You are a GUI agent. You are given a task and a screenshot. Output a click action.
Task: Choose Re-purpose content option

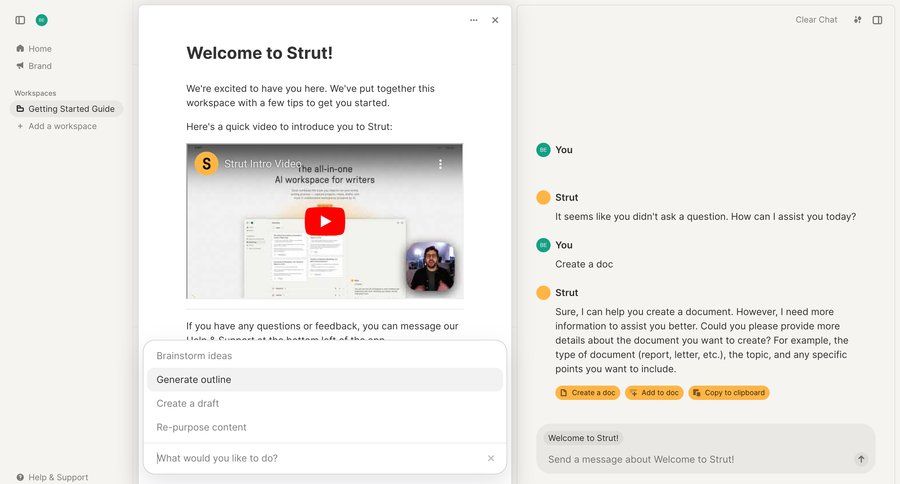click(x=325, y=427)
